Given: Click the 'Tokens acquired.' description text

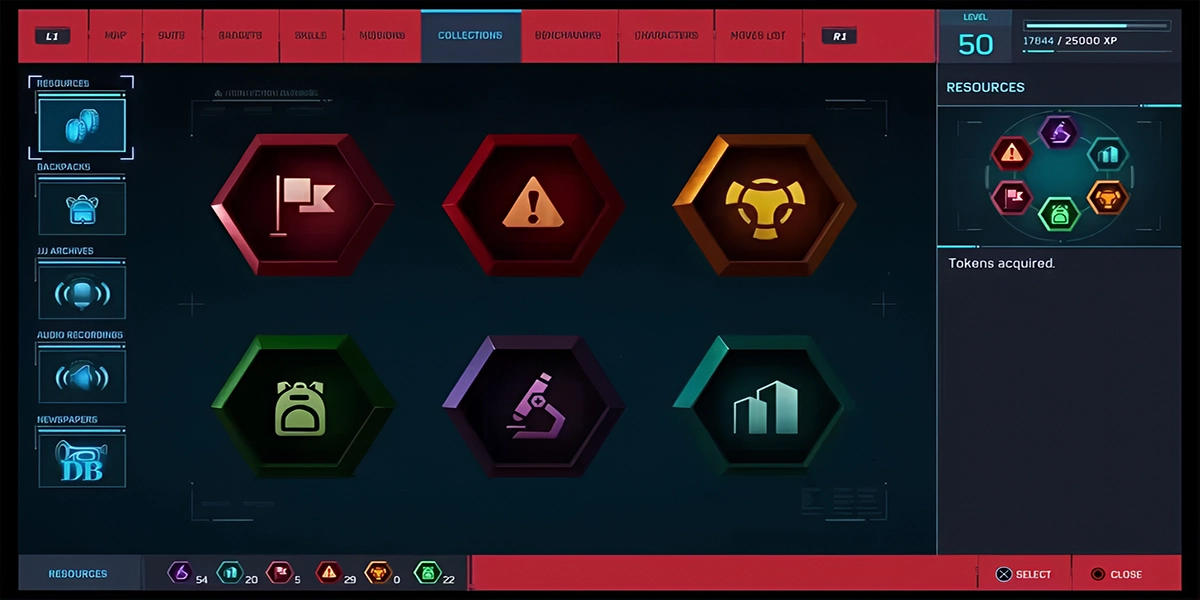Looking at the screenshot, I should tap(1002, 264).
